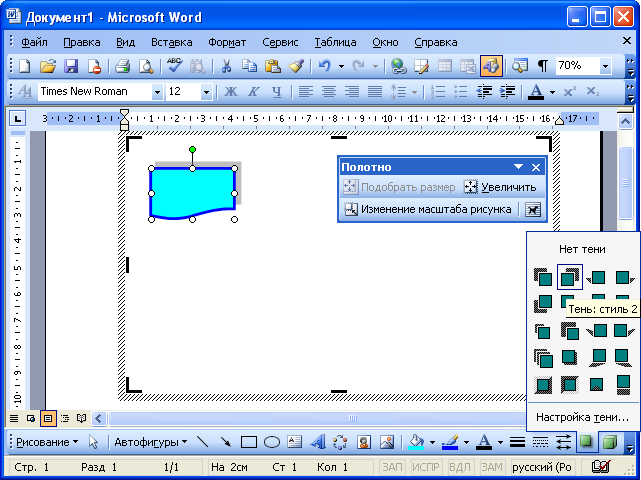The height and width of the screenshot is (480, 641).
Task: Open font color dropdown arrow in Formatting toolbar
Action: click(x=552, y=92)
